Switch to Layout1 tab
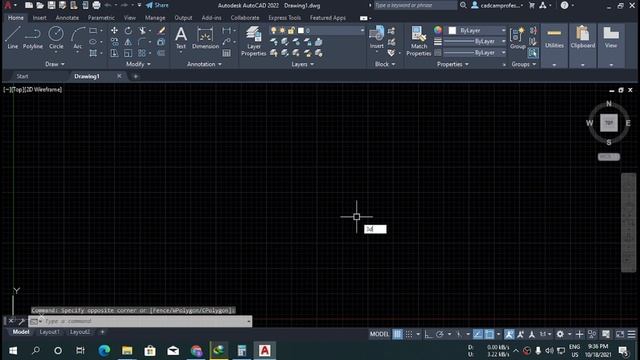 coord(49,332)
